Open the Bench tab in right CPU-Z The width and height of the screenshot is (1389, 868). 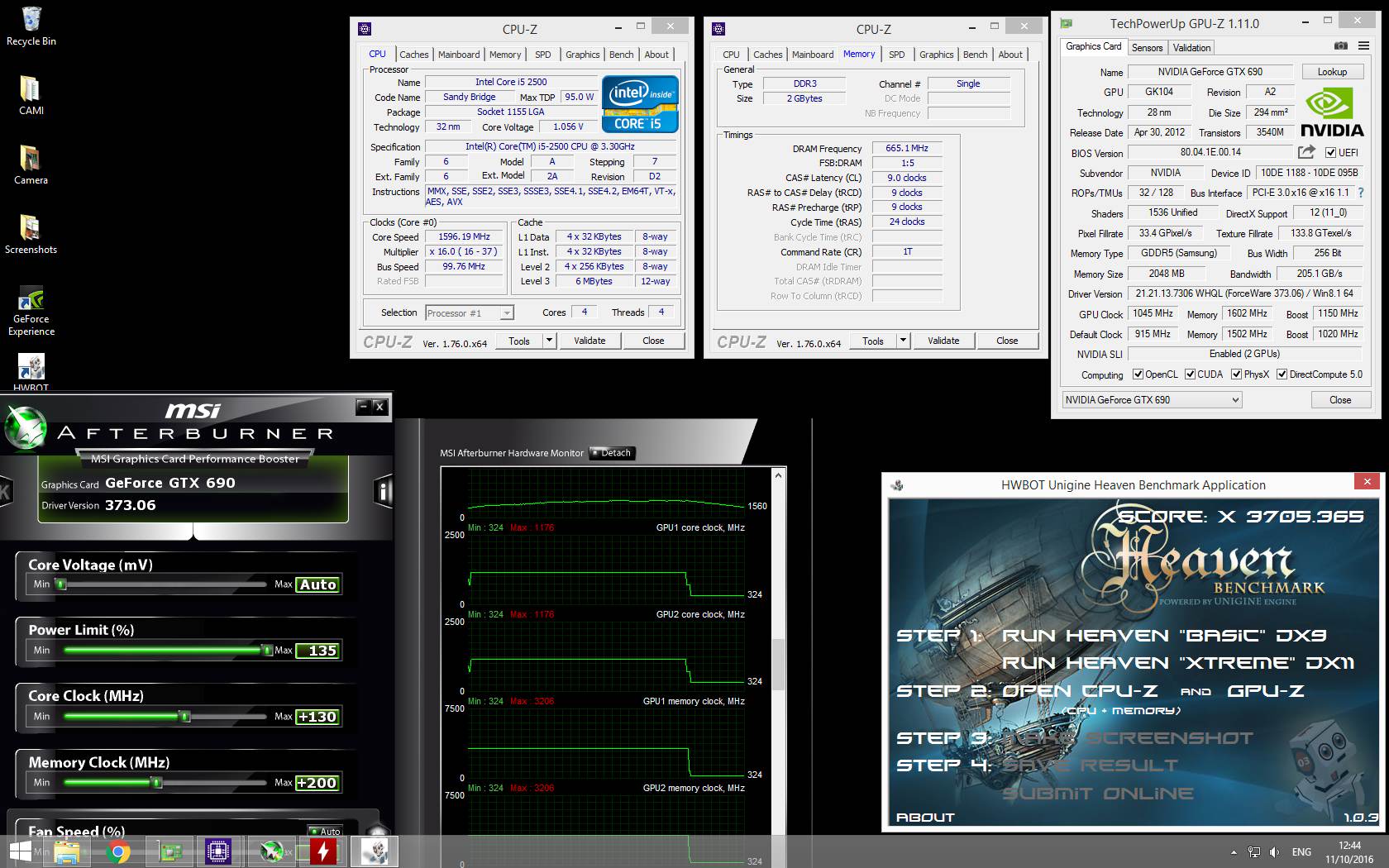coord(975,55)
